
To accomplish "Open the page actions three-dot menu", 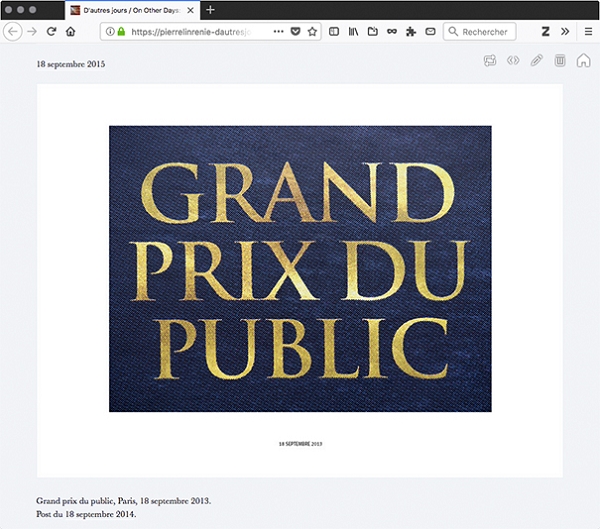I will [x=278, y=32].
